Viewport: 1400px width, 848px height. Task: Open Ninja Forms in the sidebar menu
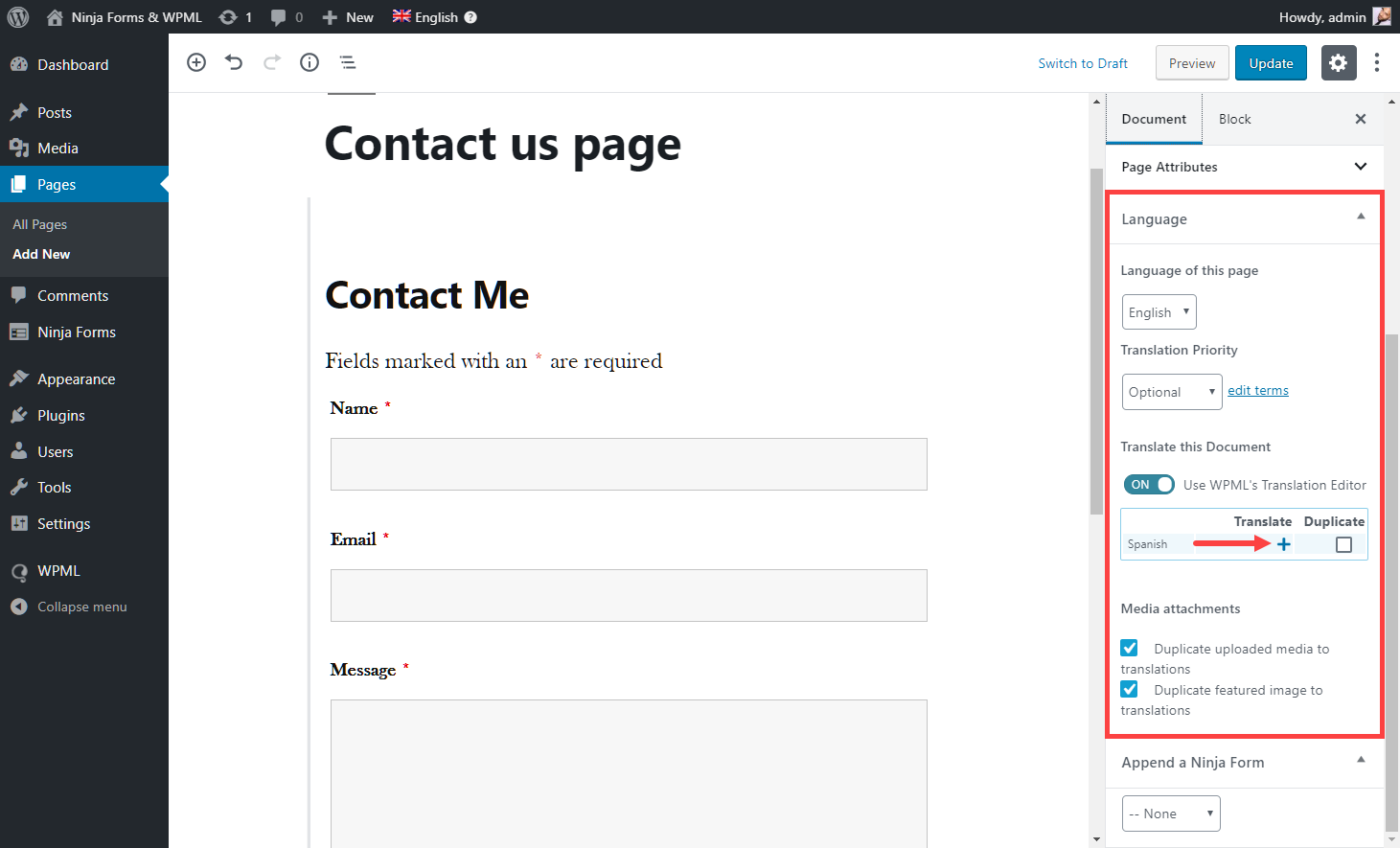77,332
